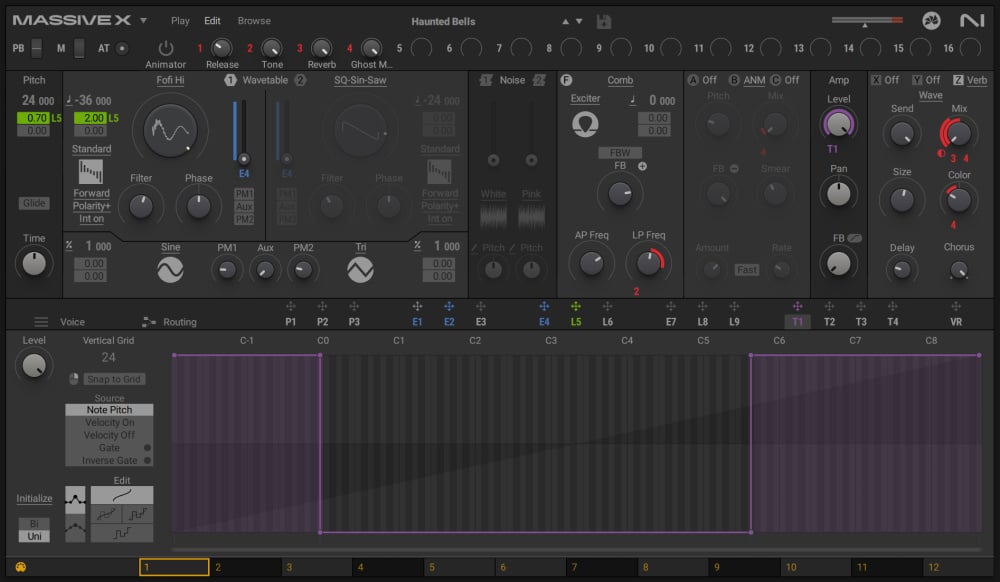Image resolution: width=1000 pixels, height=582 pixels.
Task: Select Note Pitch as source
Action: point(109,410)
